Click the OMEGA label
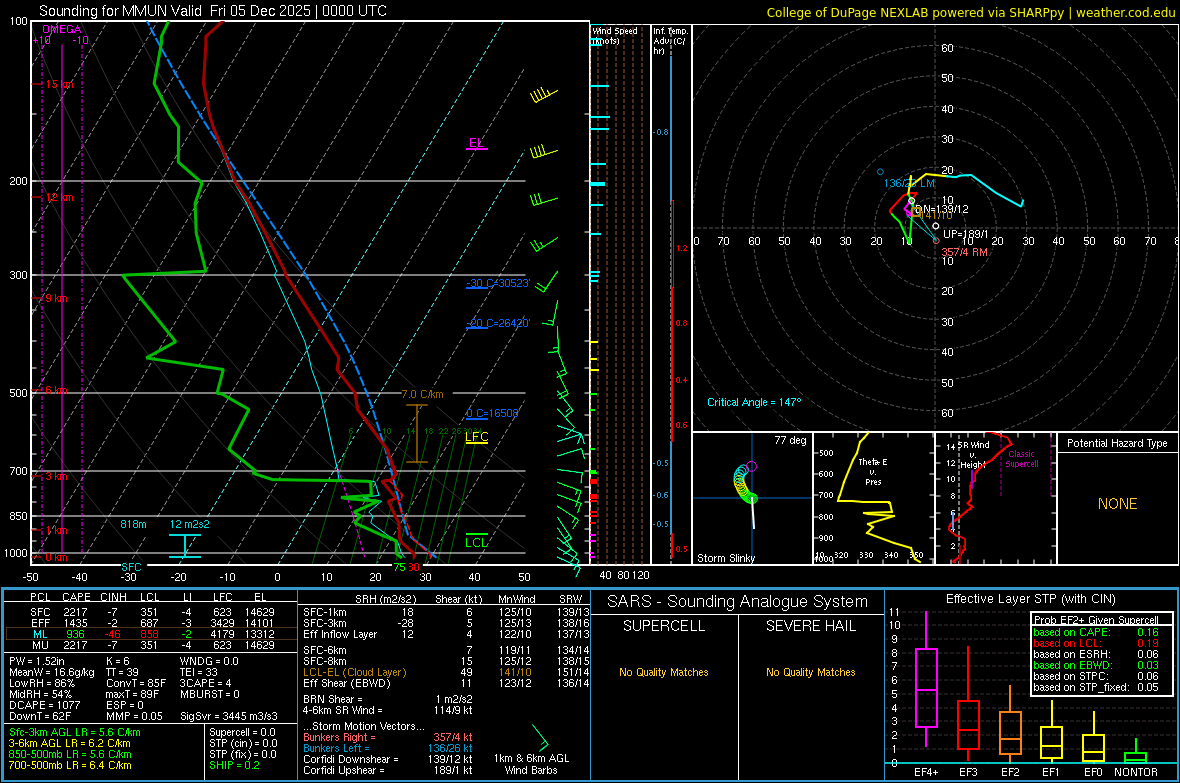 62,29
